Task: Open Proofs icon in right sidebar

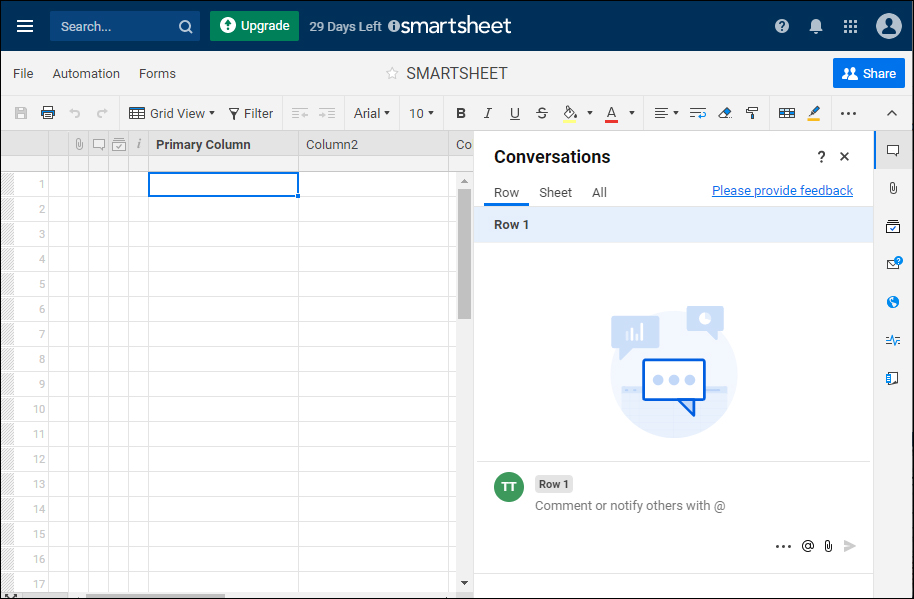Action: [x=892, y=226]
